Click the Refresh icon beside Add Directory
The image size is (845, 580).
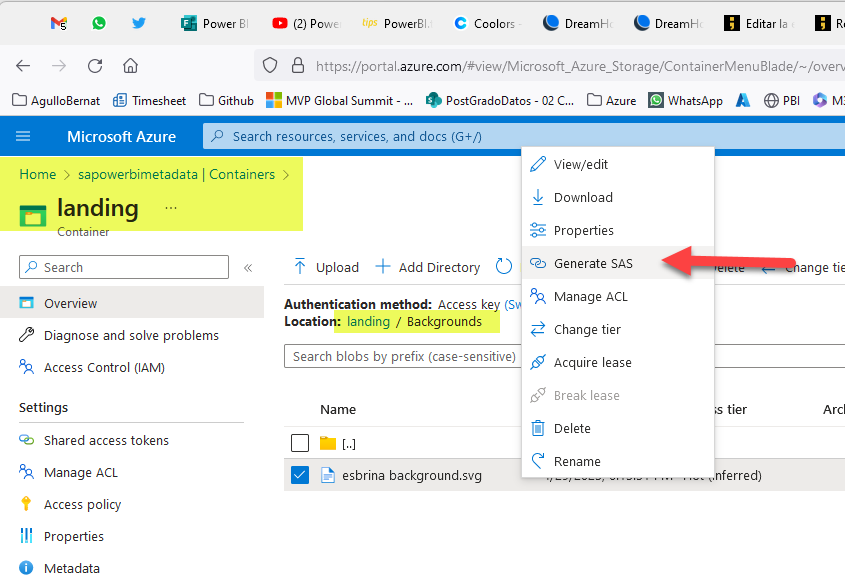504,267
